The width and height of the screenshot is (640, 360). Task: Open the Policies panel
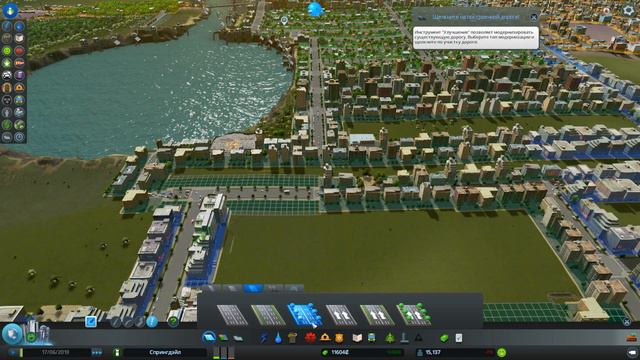[x=459, y=338]
